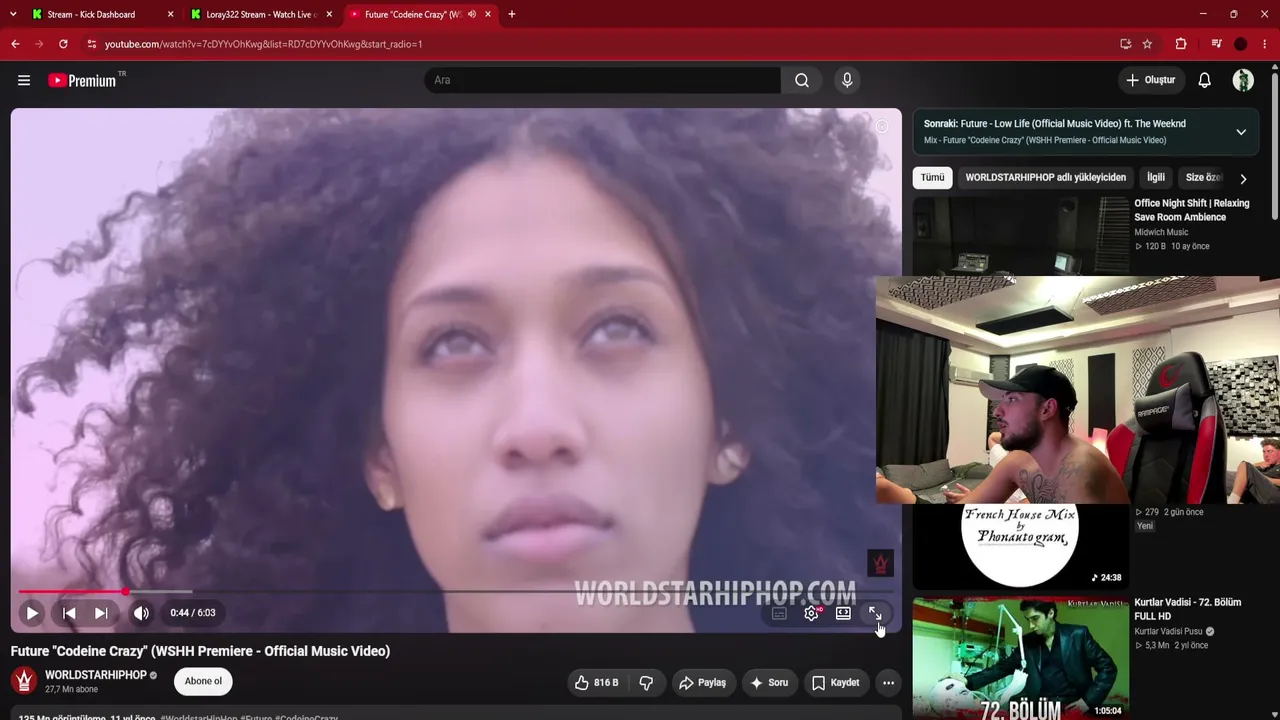Save the video with Kaydet

[835, 683]
